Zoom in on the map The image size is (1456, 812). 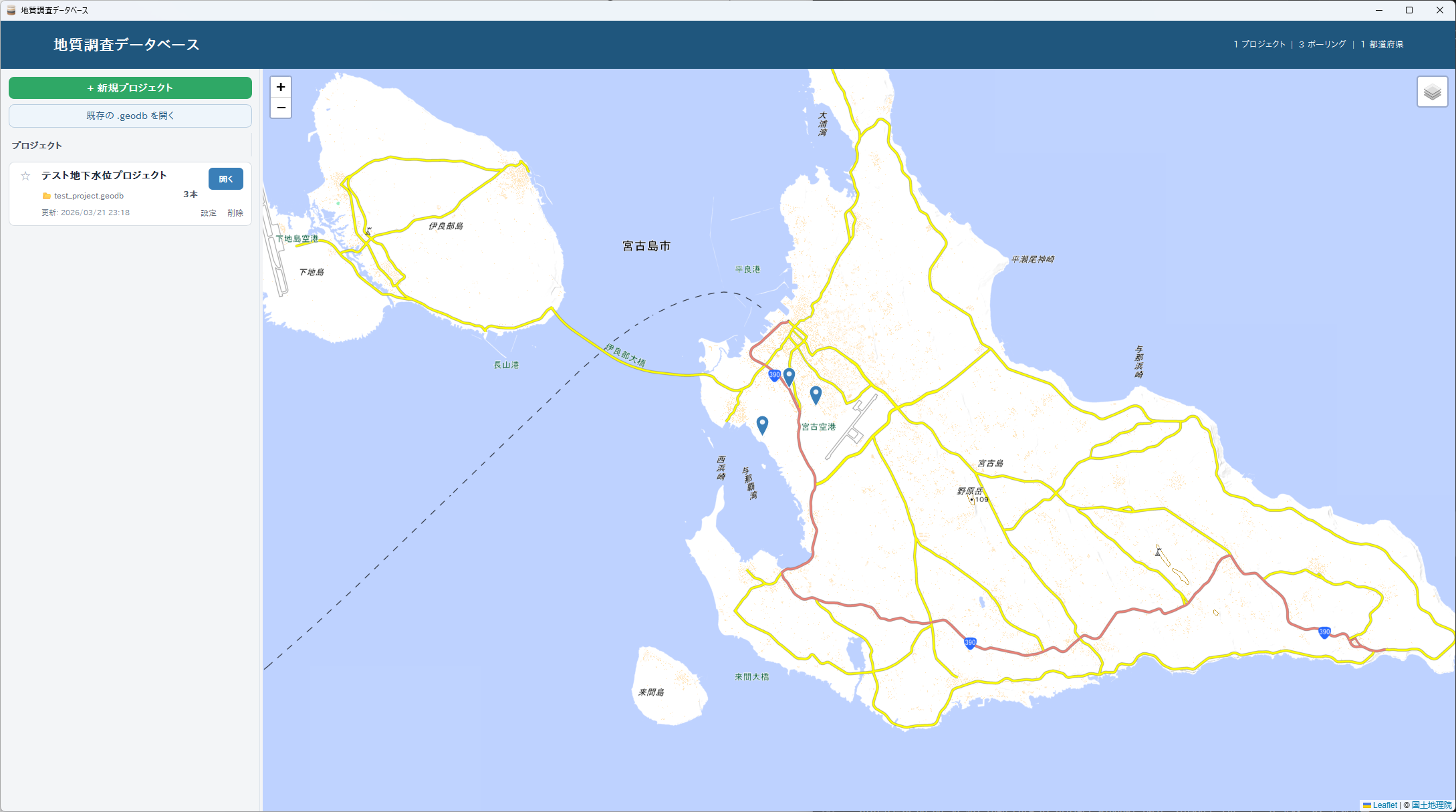tap(281, 87)
